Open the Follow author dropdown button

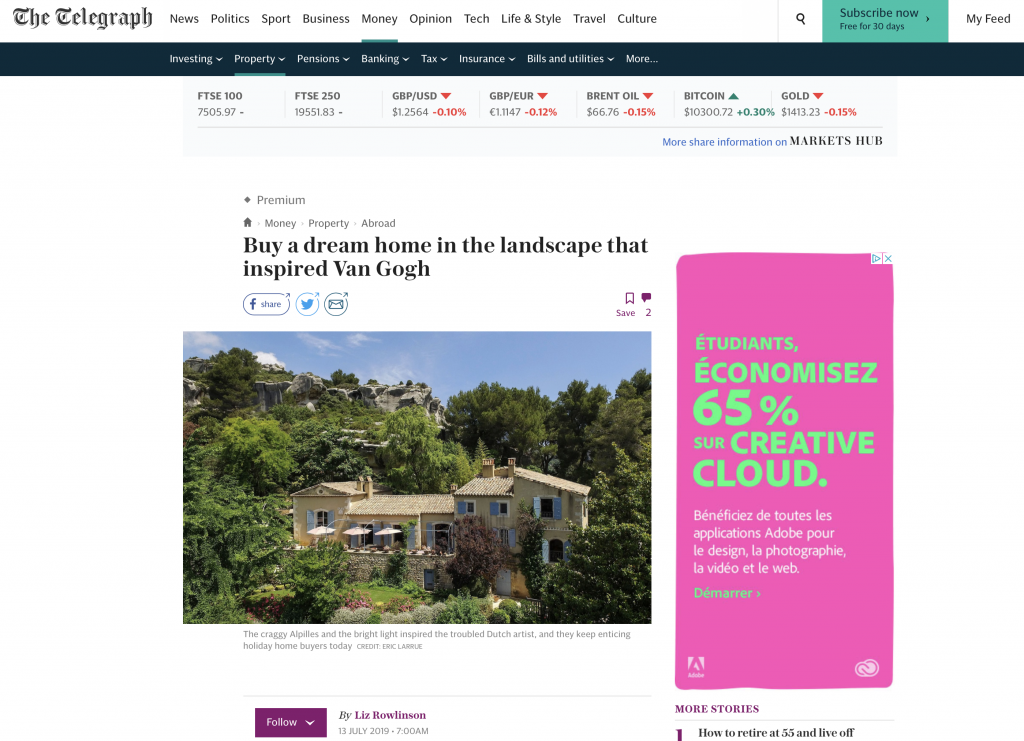click(x=291, y=722)
